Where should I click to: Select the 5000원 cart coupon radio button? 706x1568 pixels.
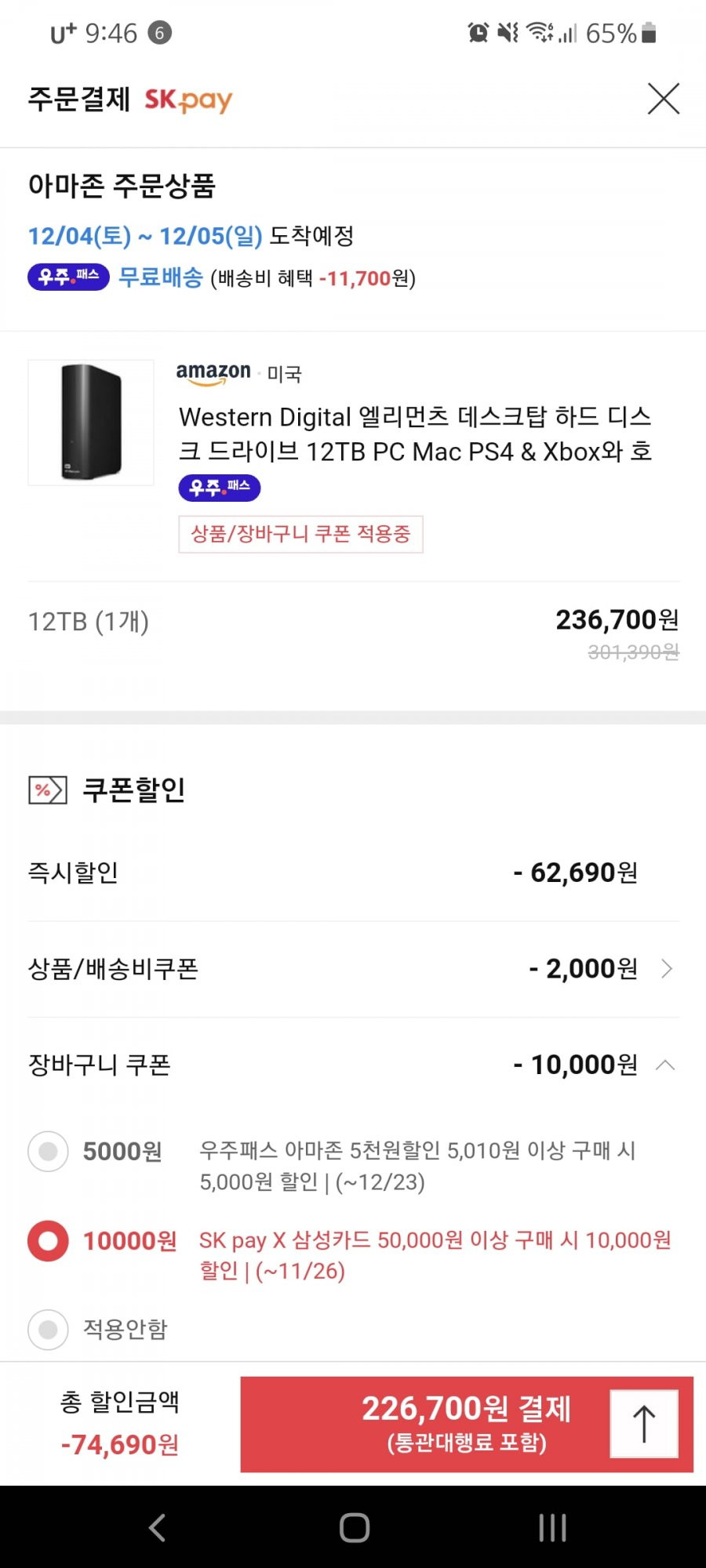pyautogui.click(x=48, y=1151)
